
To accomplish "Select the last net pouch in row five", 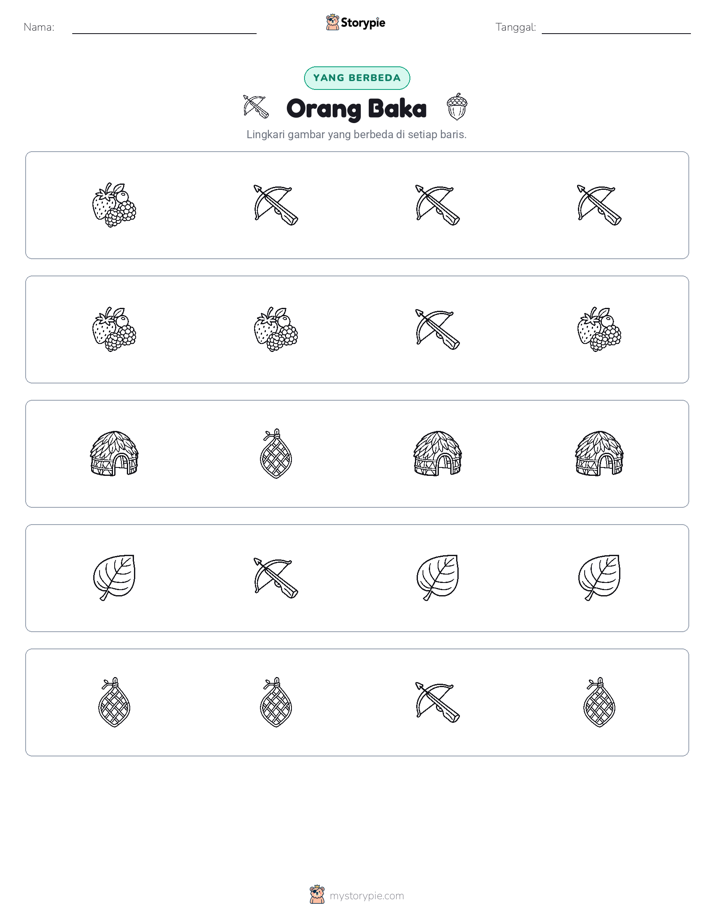I will [599, 702].
